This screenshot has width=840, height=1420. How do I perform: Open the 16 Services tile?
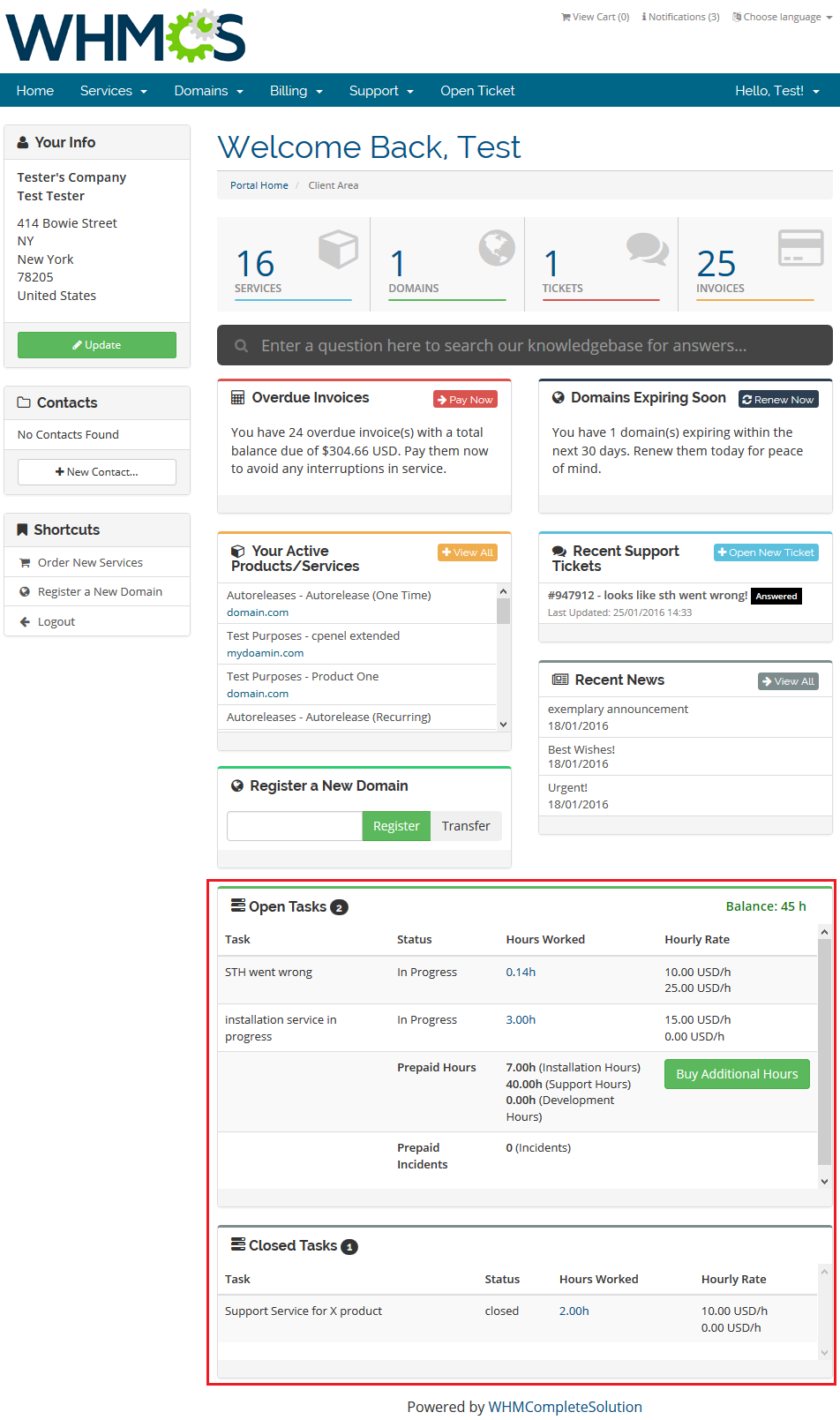point(294,264)
